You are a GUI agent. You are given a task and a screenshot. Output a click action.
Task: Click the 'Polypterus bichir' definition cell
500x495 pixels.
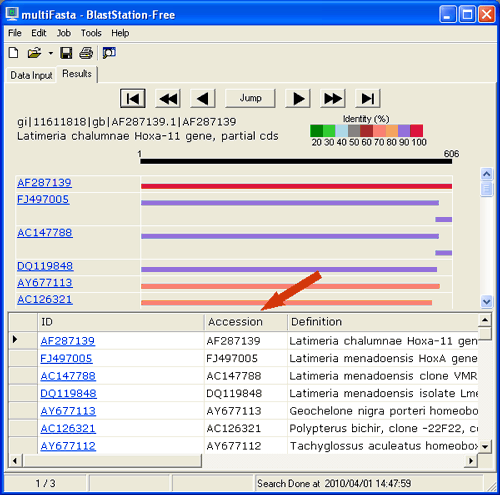tap(383, 428)
